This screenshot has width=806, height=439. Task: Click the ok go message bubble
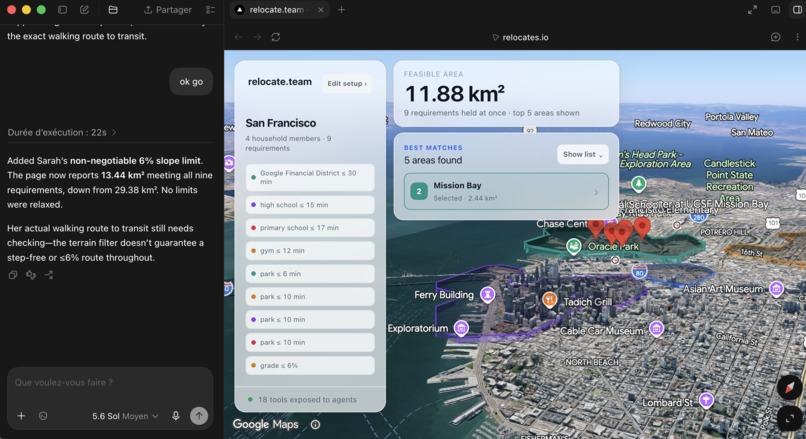191,81
